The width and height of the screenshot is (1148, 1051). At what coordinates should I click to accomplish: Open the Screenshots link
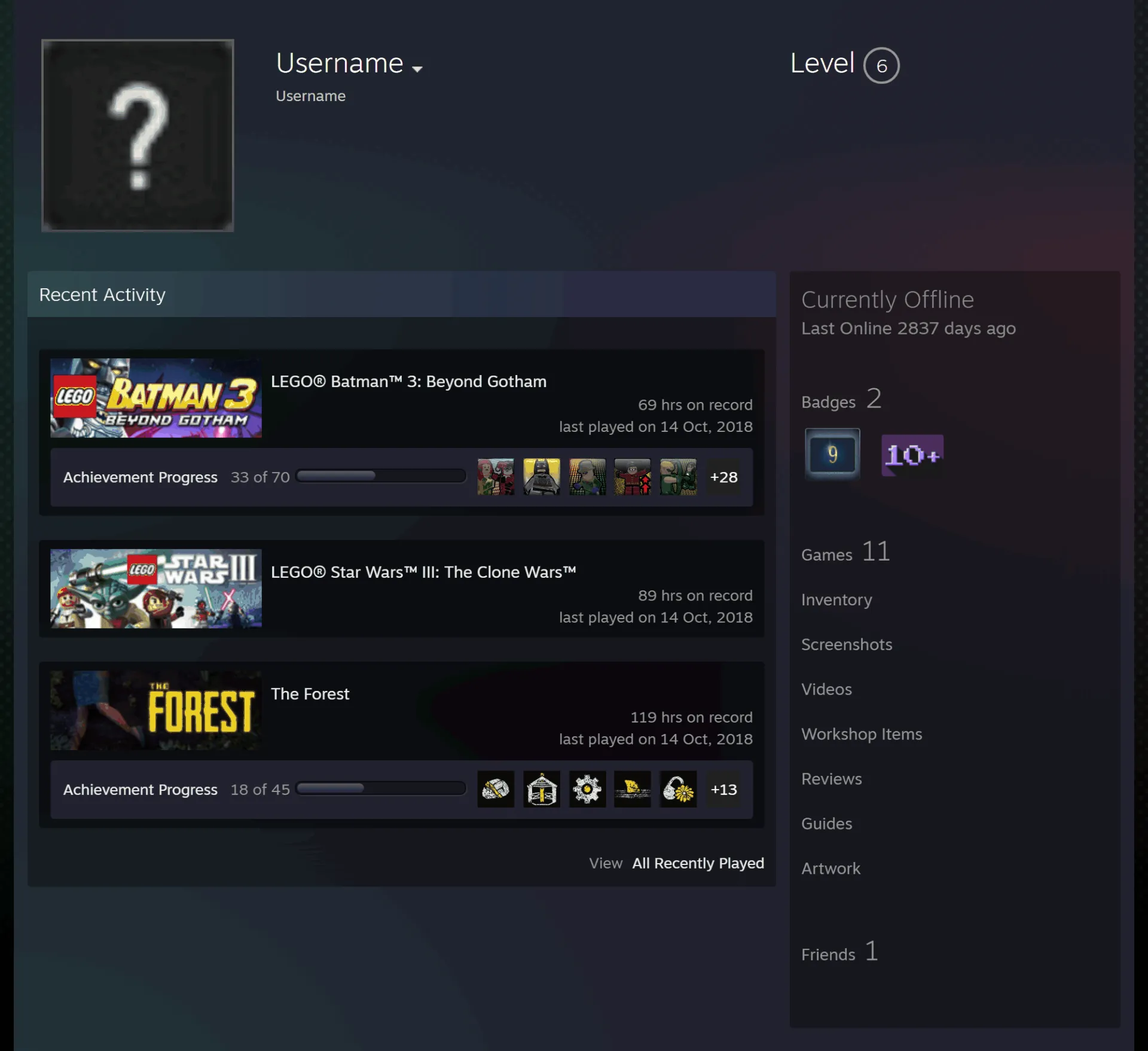[847, 644]
